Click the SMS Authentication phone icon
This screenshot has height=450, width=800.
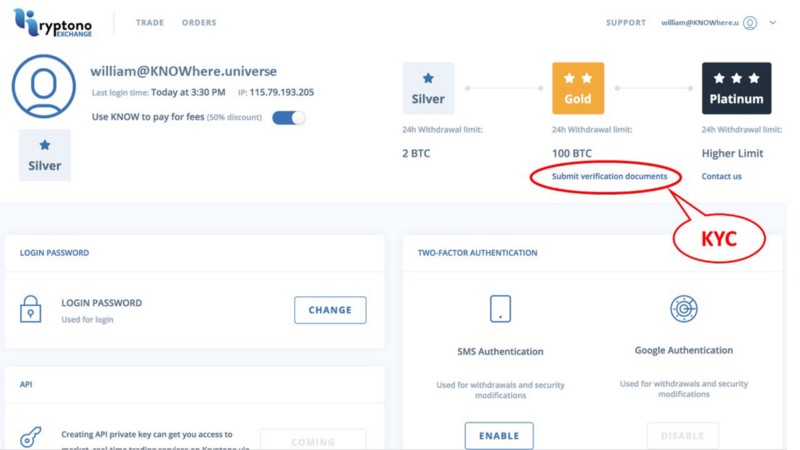[x=500, y=308]
